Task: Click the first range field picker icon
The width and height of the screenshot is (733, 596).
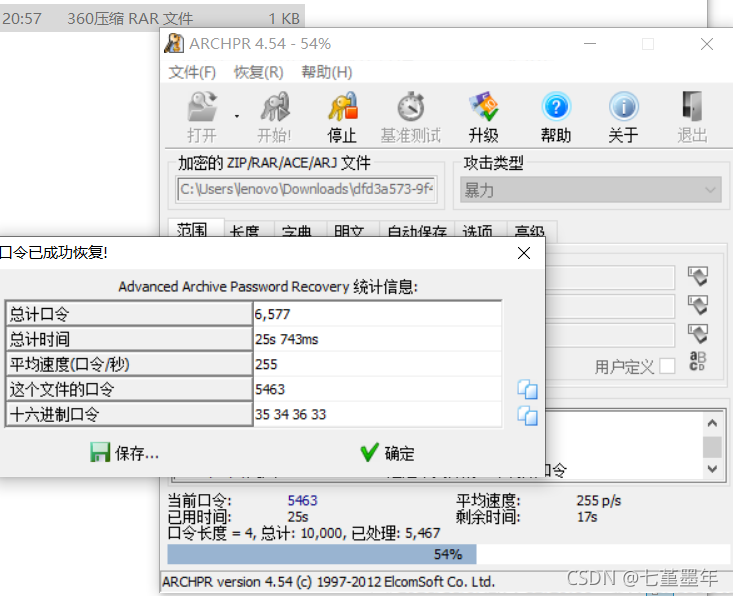Action: (x=697, y=276)
